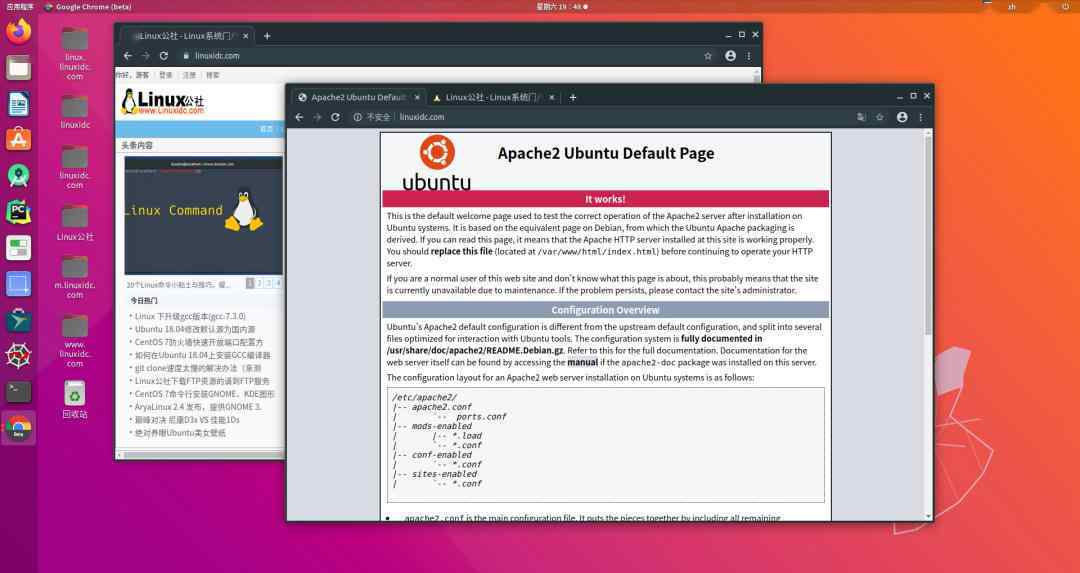
Task: Open the three-dot menu in the front Chrome window
Action: click(921, 117)
